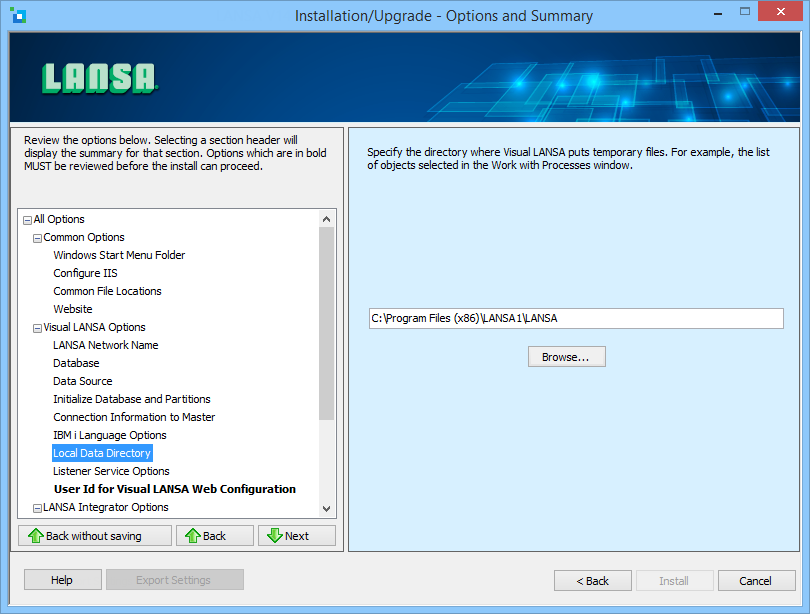Select the All Options header
This screenshot has width=810, height=614.
[x=59, y=219]
